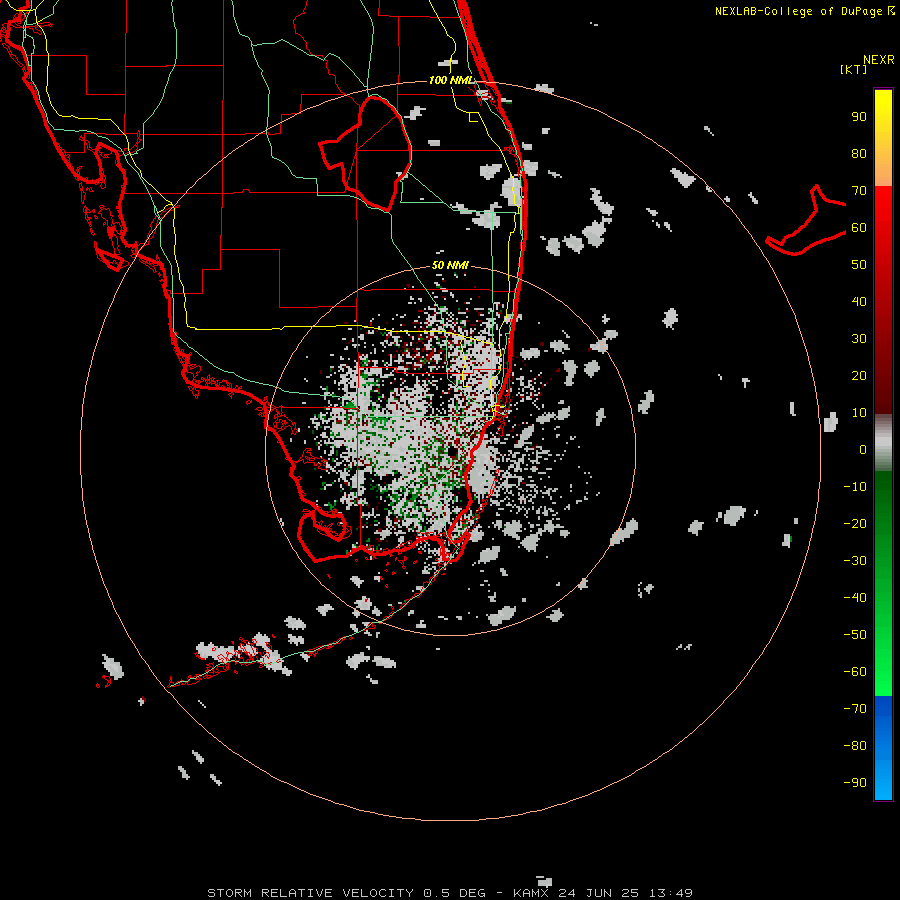Select the "NEXLAB-College of DuPage" header text

pos(800,11)
